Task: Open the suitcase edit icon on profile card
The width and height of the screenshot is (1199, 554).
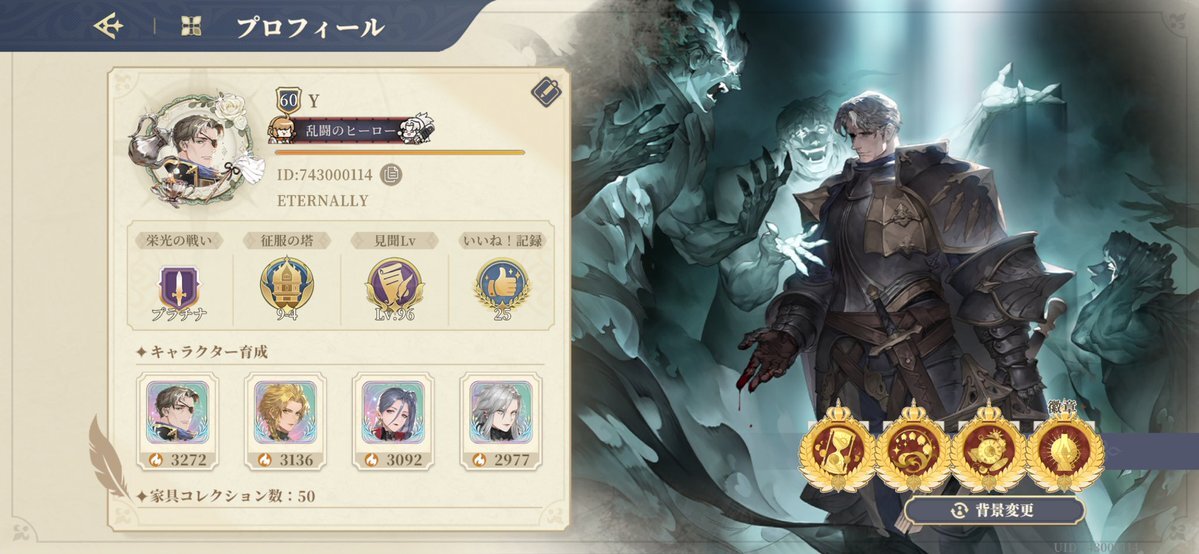Action: pos(546,92)
